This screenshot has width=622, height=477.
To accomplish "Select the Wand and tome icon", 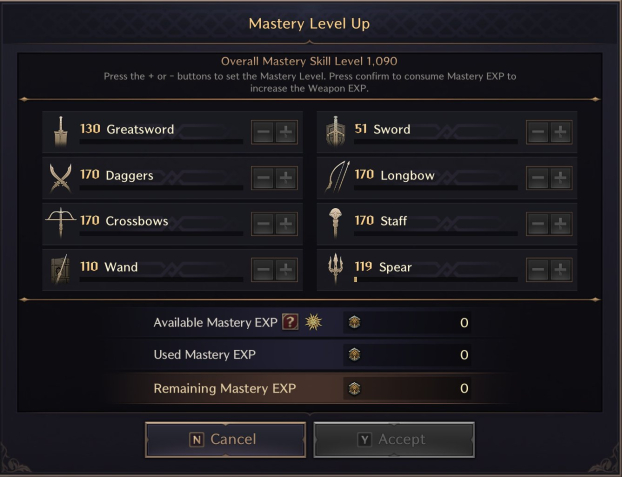I will [x=60, y=269].
